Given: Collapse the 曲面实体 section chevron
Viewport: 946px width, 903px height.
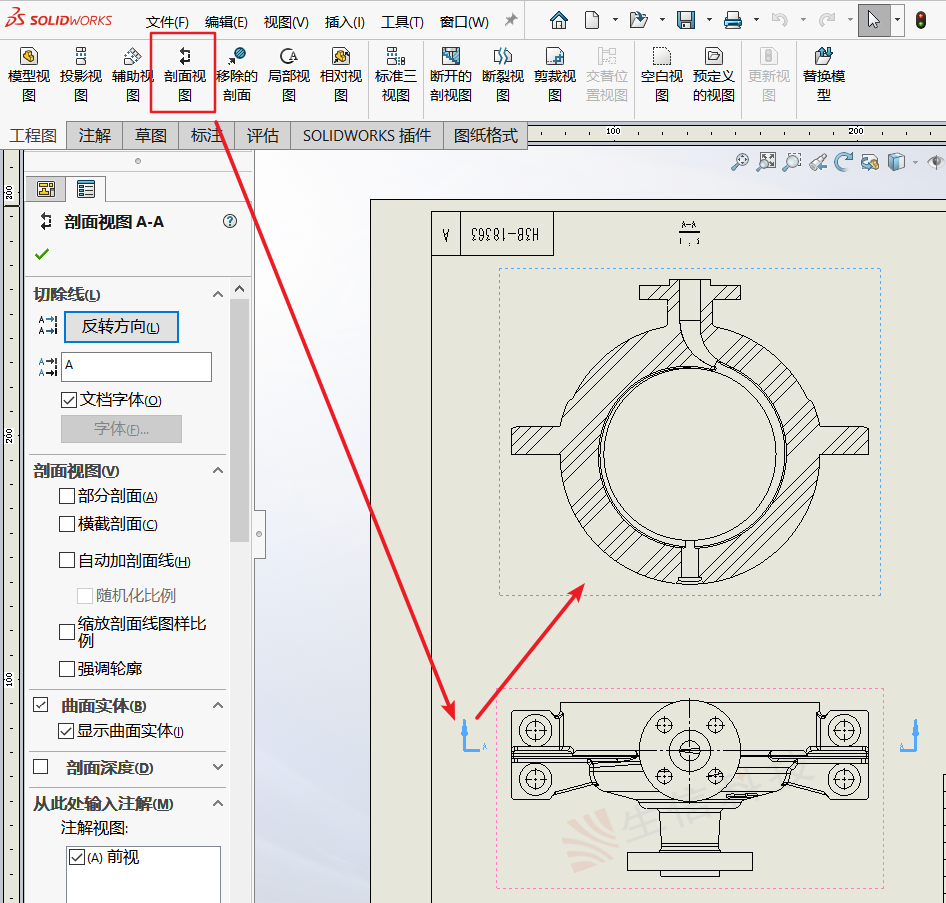Looking at the screenshot, I should (x=218, y=705).
